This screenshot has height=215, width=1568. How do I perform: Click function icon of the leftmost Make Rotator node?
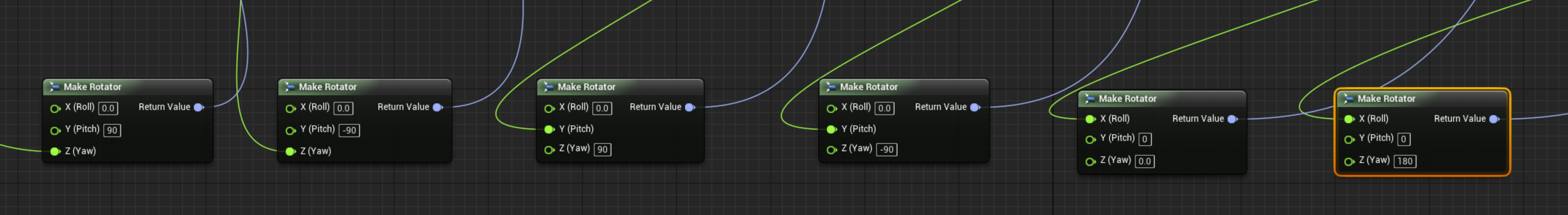point(54,87)
